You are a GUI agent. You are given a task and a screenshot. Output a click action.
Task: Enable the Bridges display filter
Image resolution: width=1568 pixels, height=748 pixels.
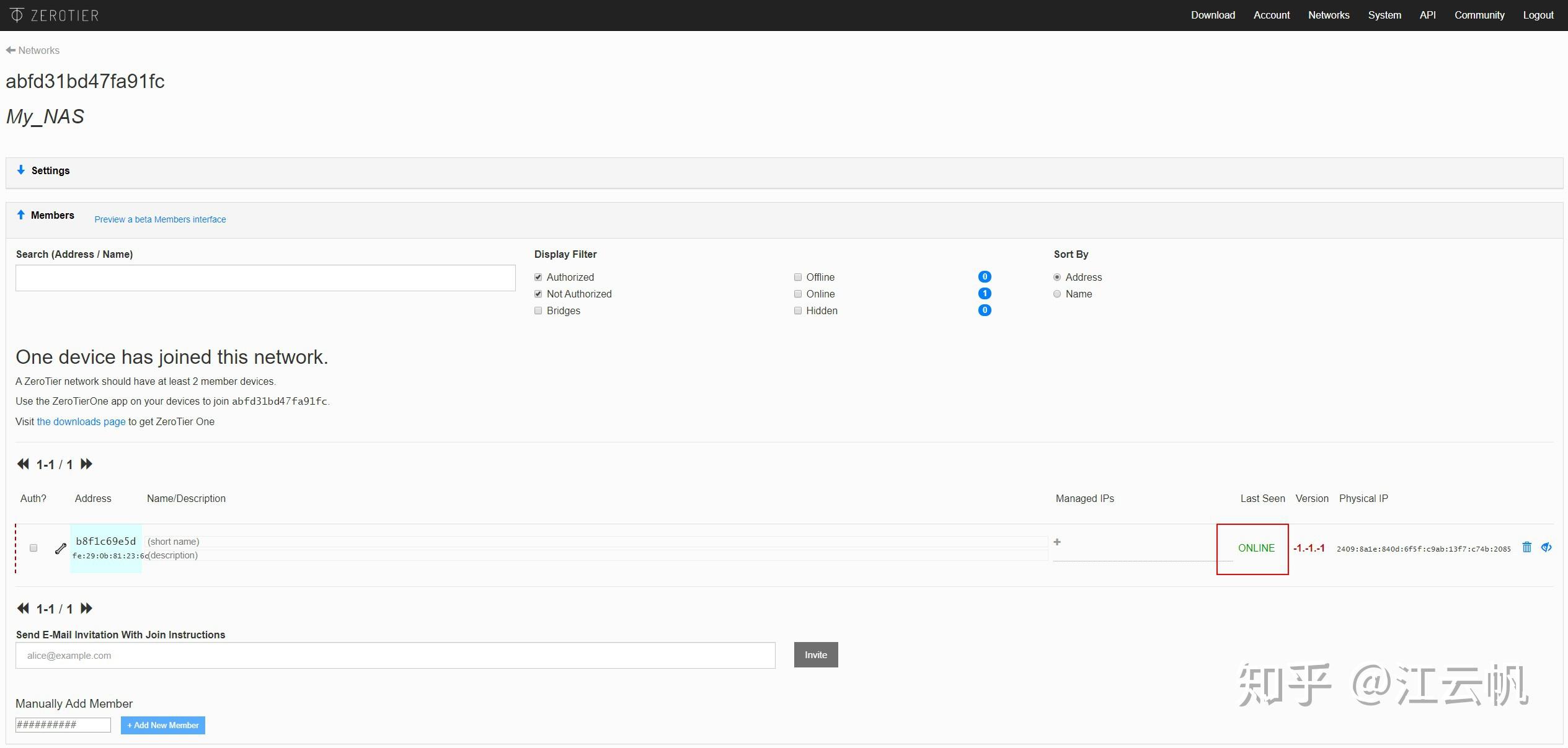pyautogui.click(x=538, y=310)
